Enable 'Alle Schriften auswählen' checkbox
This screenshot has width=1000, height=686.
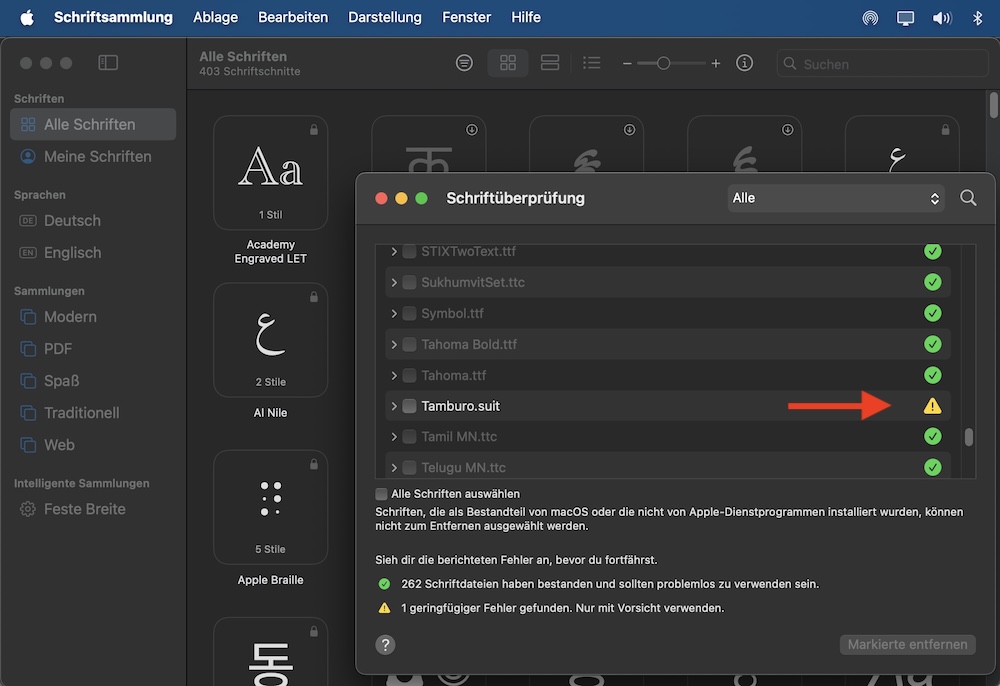(381, 494)
